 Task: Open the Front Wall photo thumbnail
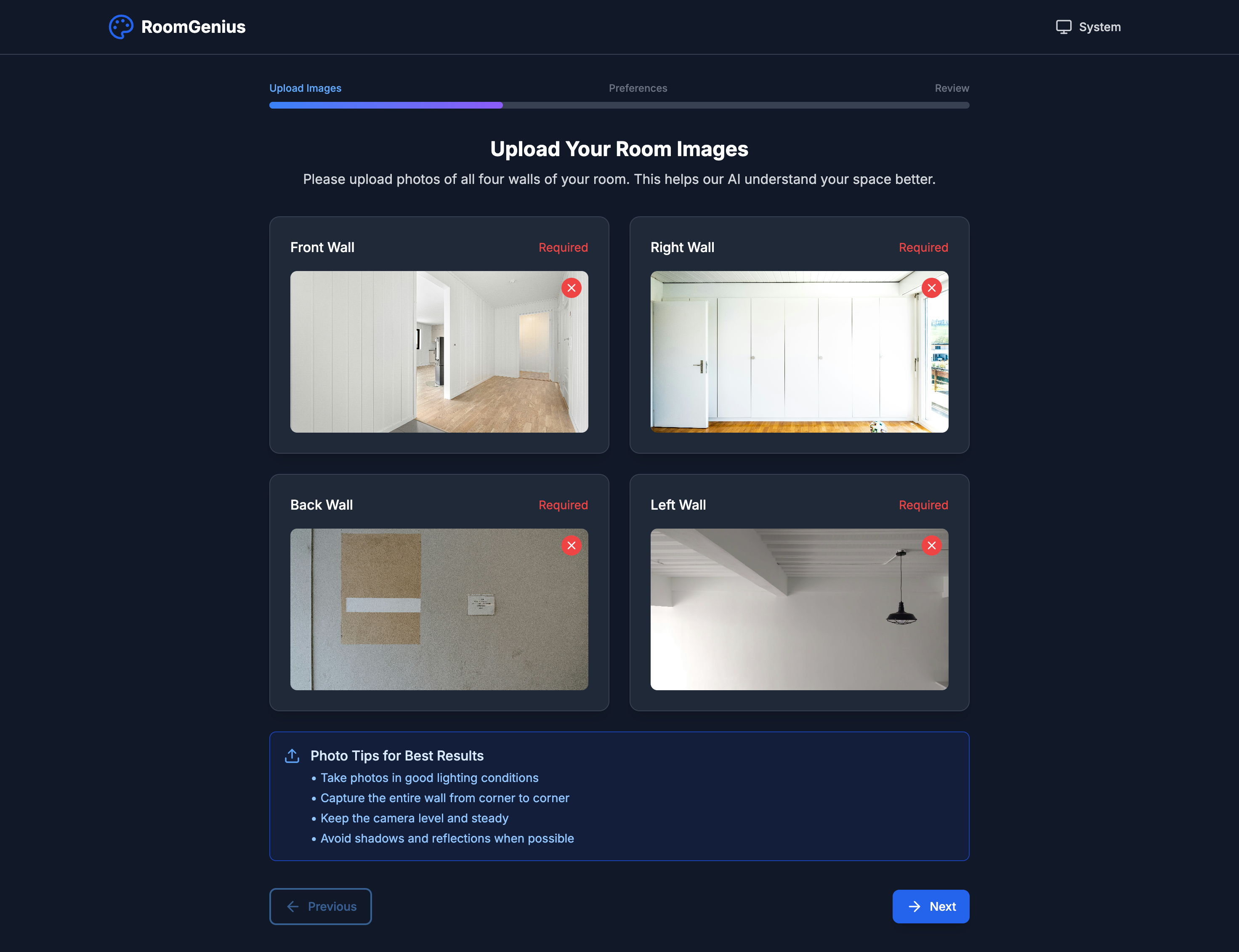pos(439,351)
